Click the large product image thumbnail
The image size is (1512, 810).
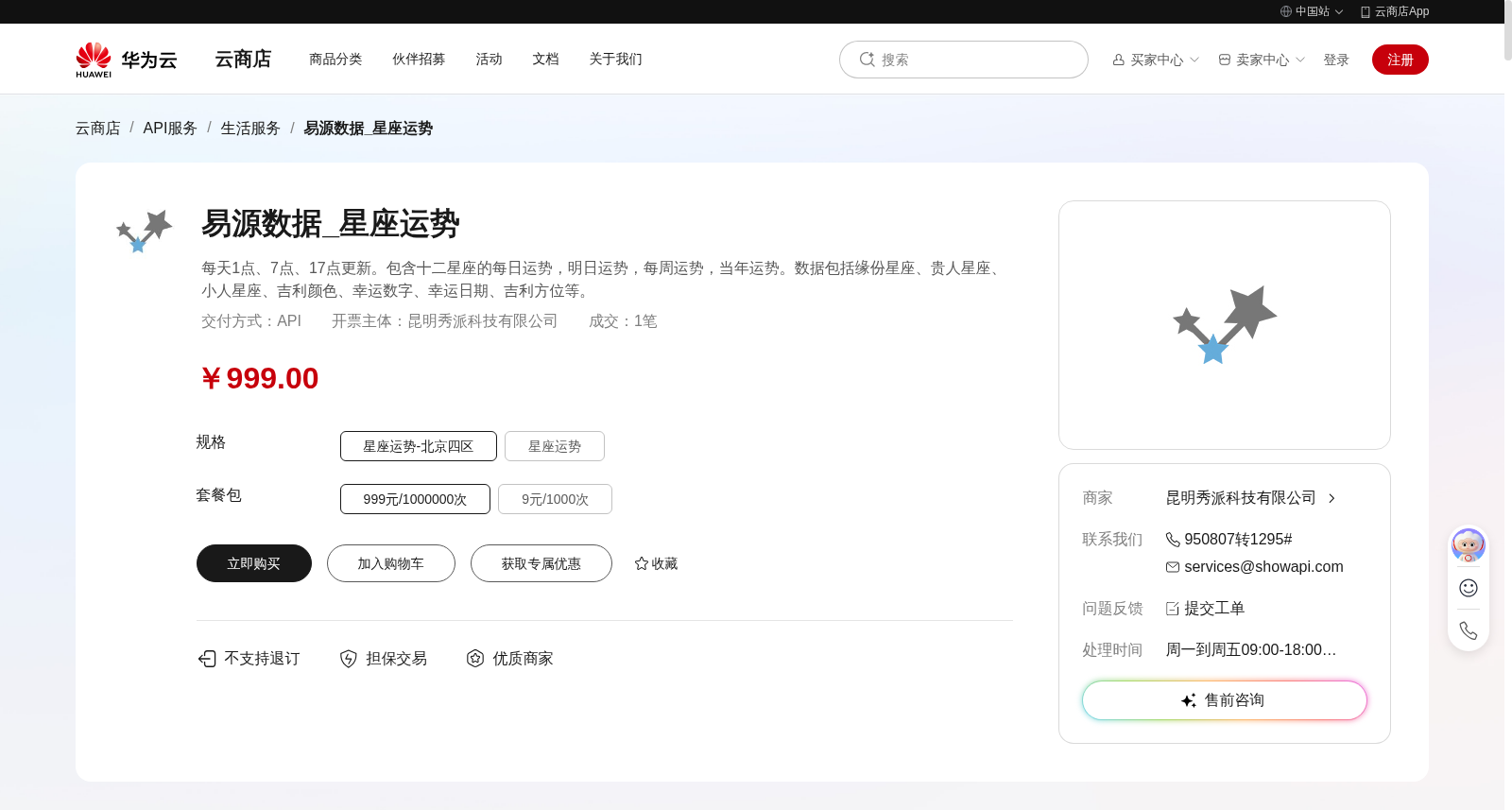[1225, 325]
